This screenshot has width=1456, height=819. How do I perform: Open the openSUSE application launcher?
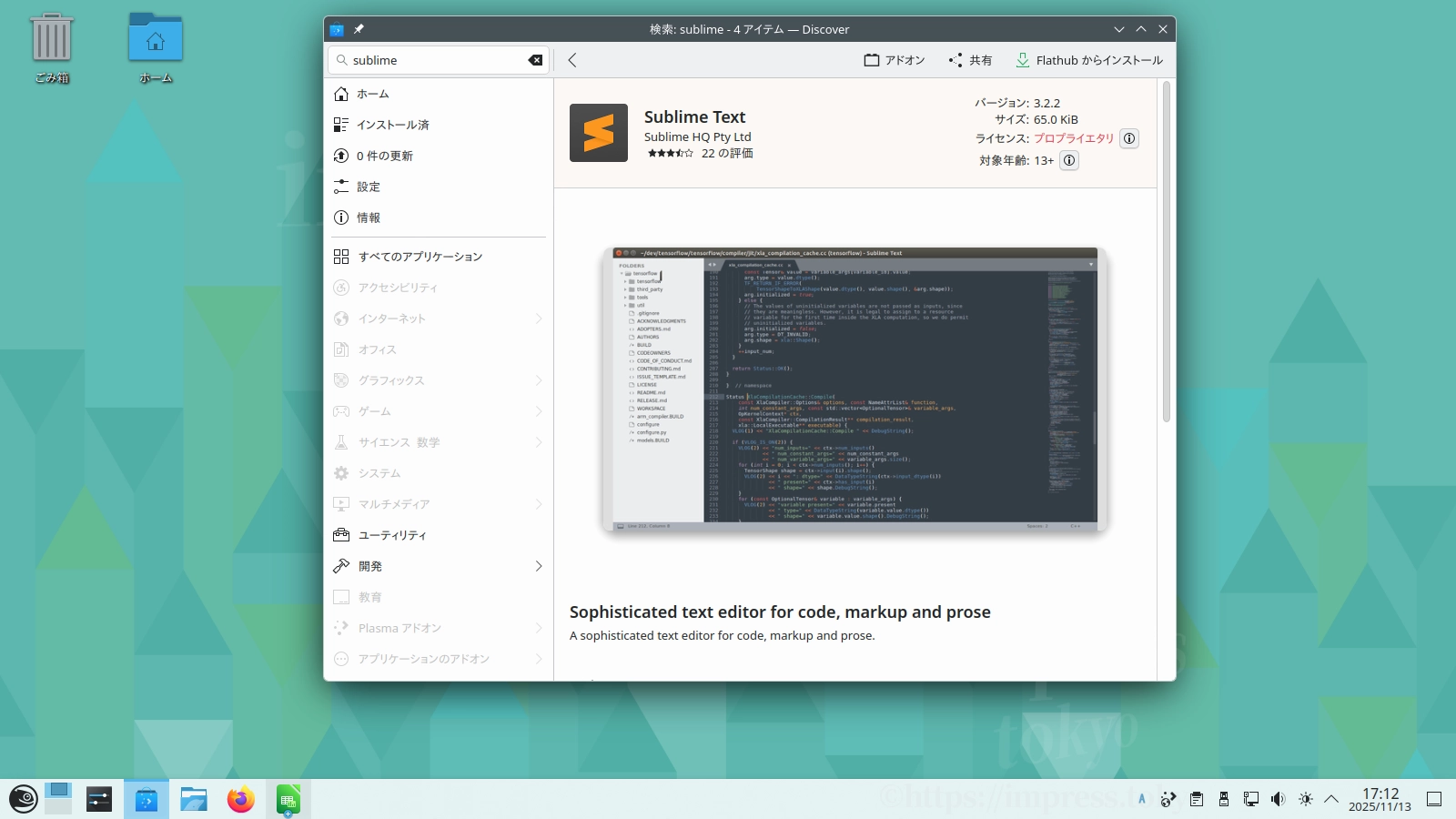click(x=23, y=799)
